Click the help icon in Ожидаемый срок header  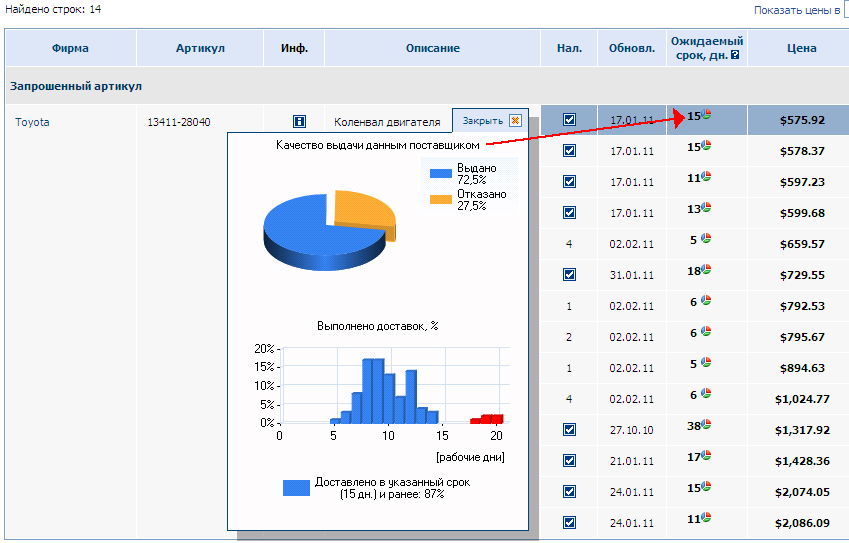735,55
